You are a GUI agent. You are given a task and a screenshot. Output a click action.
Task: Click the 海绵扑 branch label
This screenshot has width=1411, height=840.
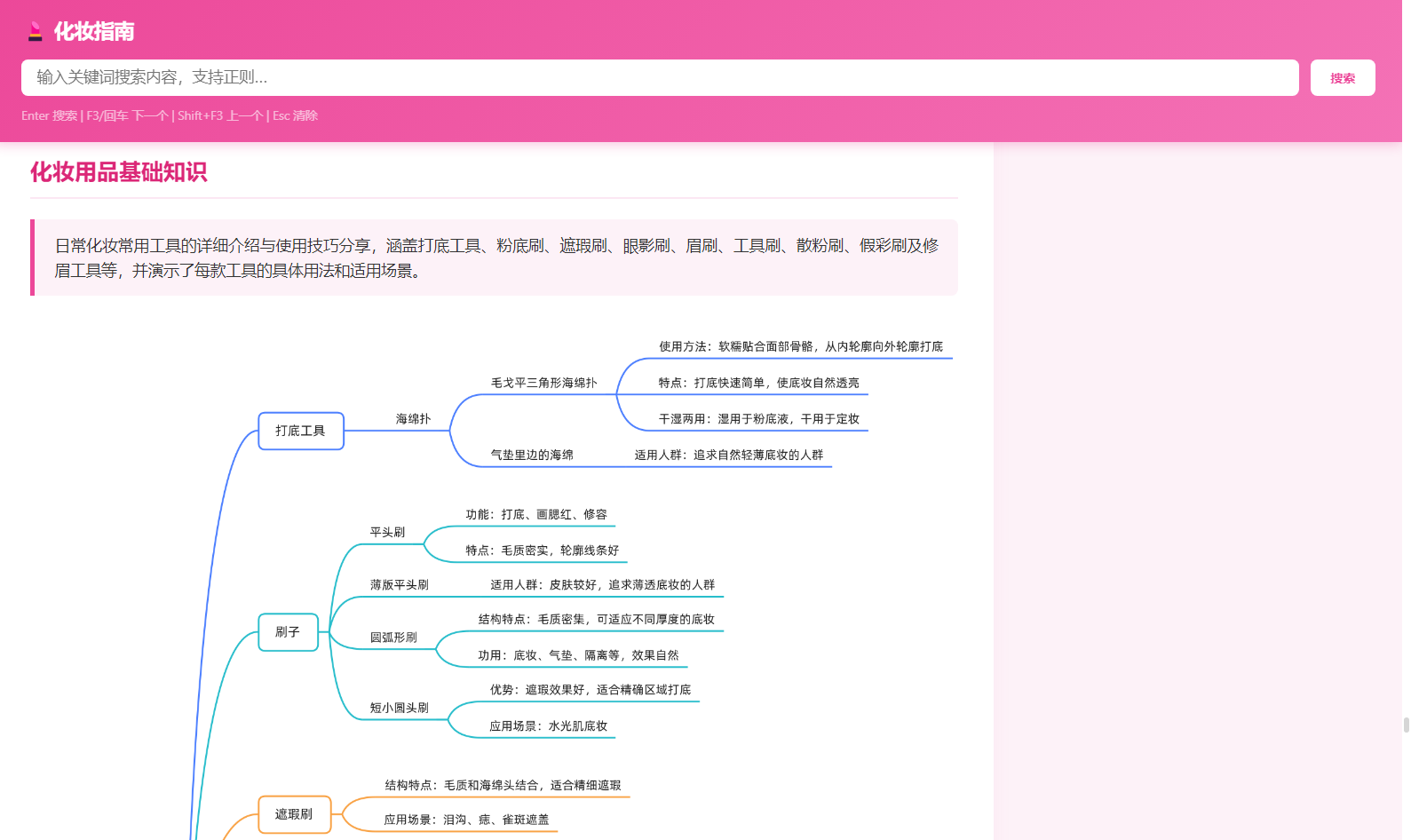click(x=413, y=419)
